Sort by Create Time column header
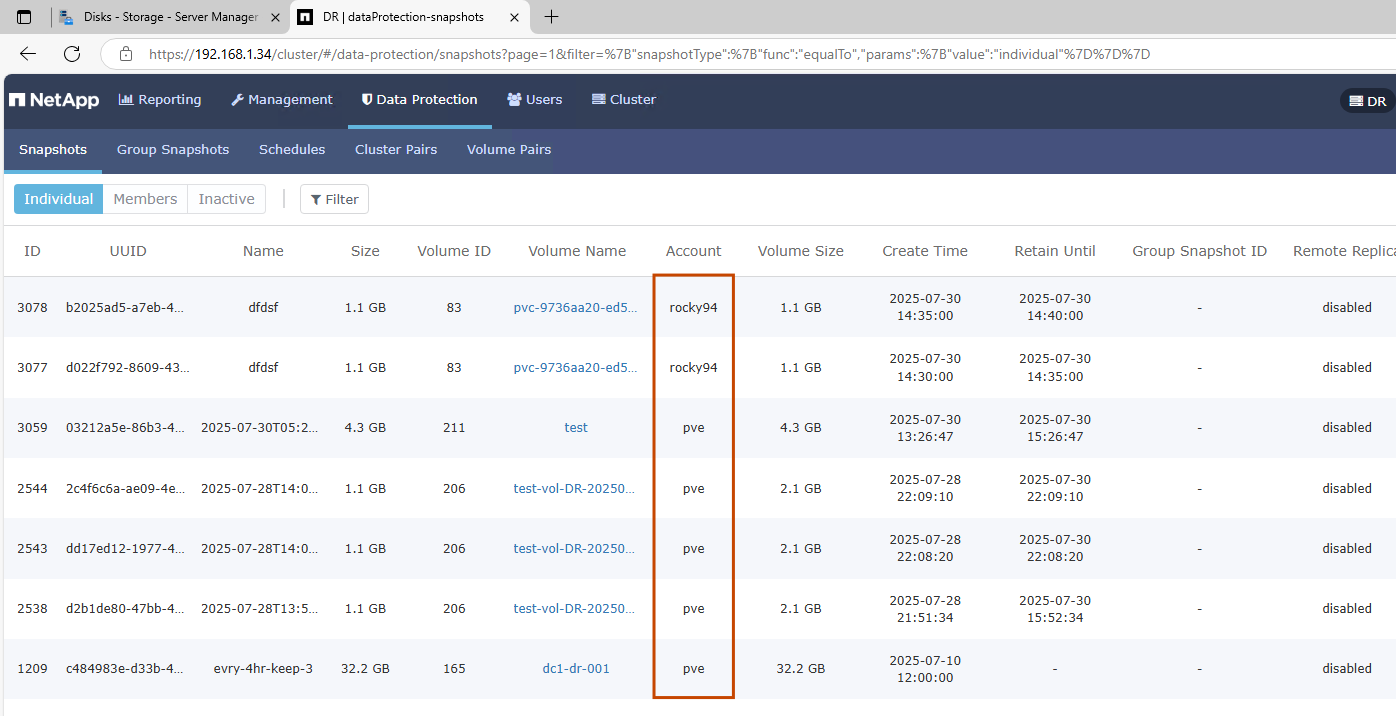The height and width of the screenshot is (716, 1396). coord(925,251)
